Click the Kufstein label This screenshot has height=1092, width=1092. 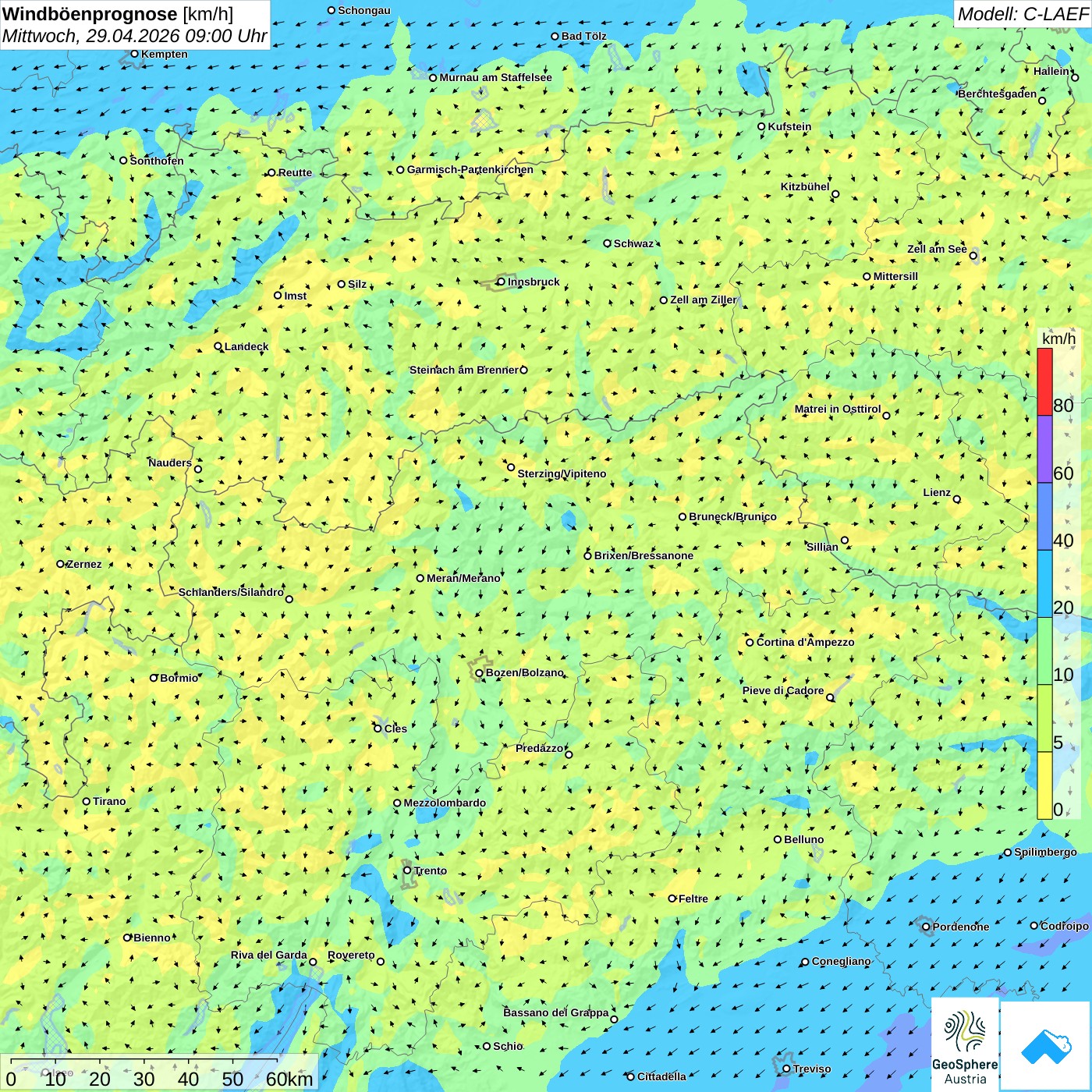click(789, 126)
